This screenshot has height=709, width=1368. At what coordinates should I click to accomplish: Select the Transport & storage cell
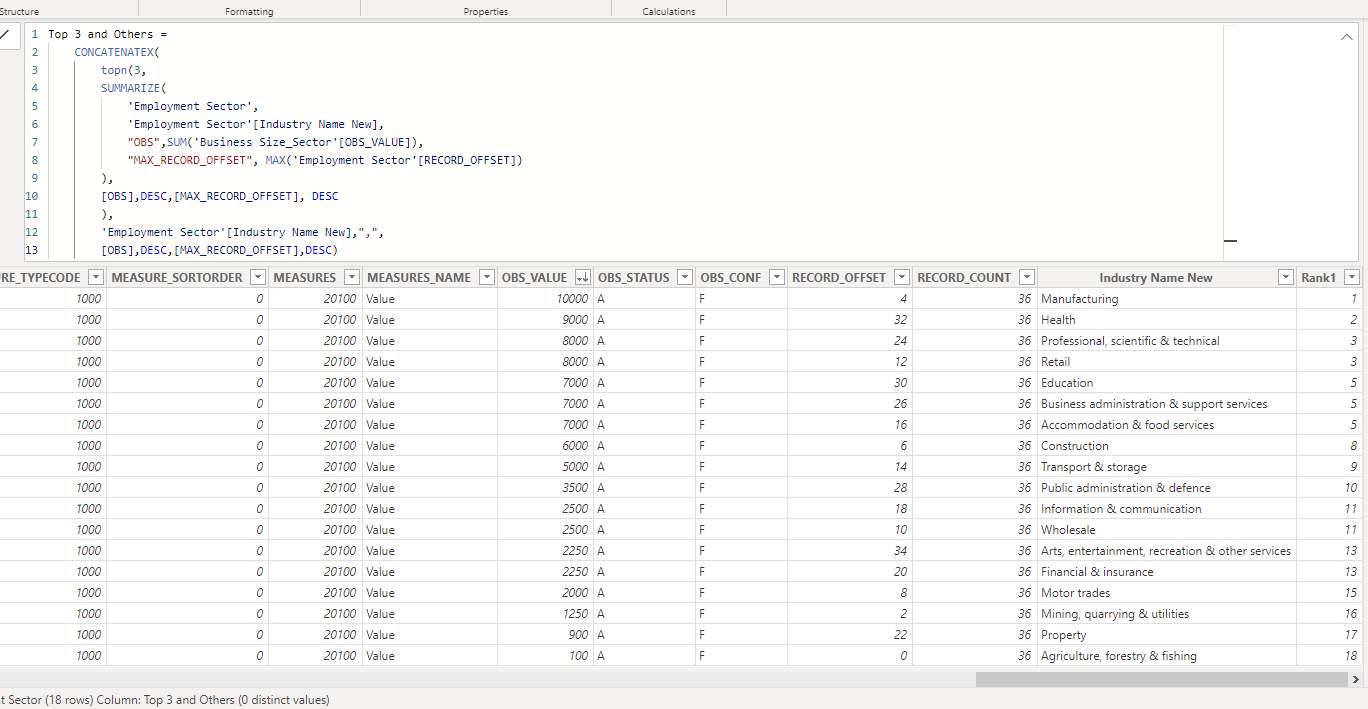[x=1167, y=467]
